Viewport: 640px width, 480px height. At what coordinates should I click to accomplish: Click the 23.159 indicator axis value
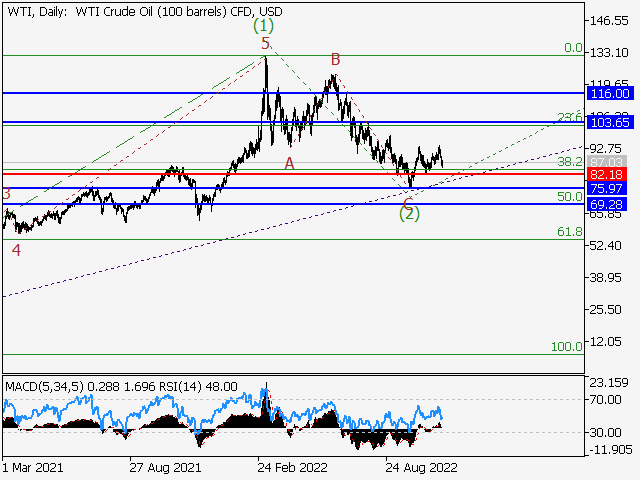608,382
